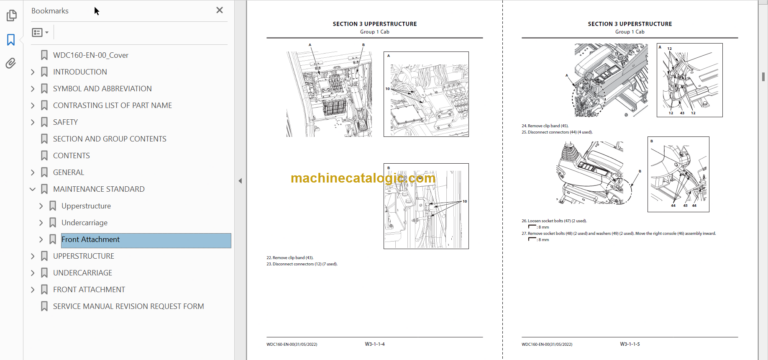Go to CONTRASTING LIST OF PART NAME
Screen dimensions: 768x360
click(x=112, y=105)
